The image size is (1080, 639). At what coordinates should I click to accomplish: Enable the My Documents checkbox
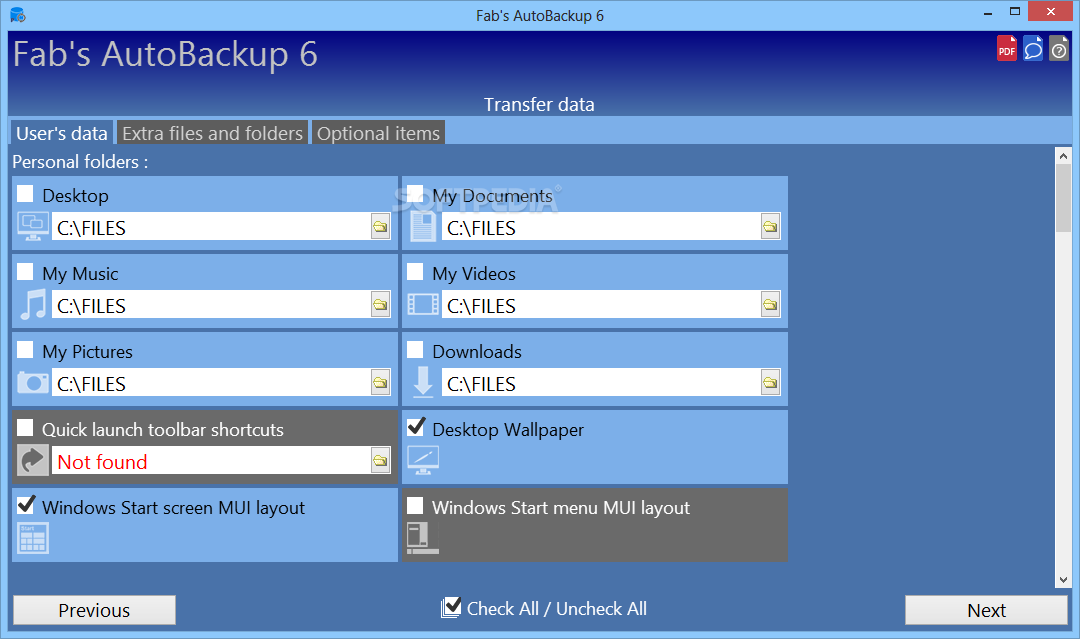pyautogui.click(x=415, y=193)
